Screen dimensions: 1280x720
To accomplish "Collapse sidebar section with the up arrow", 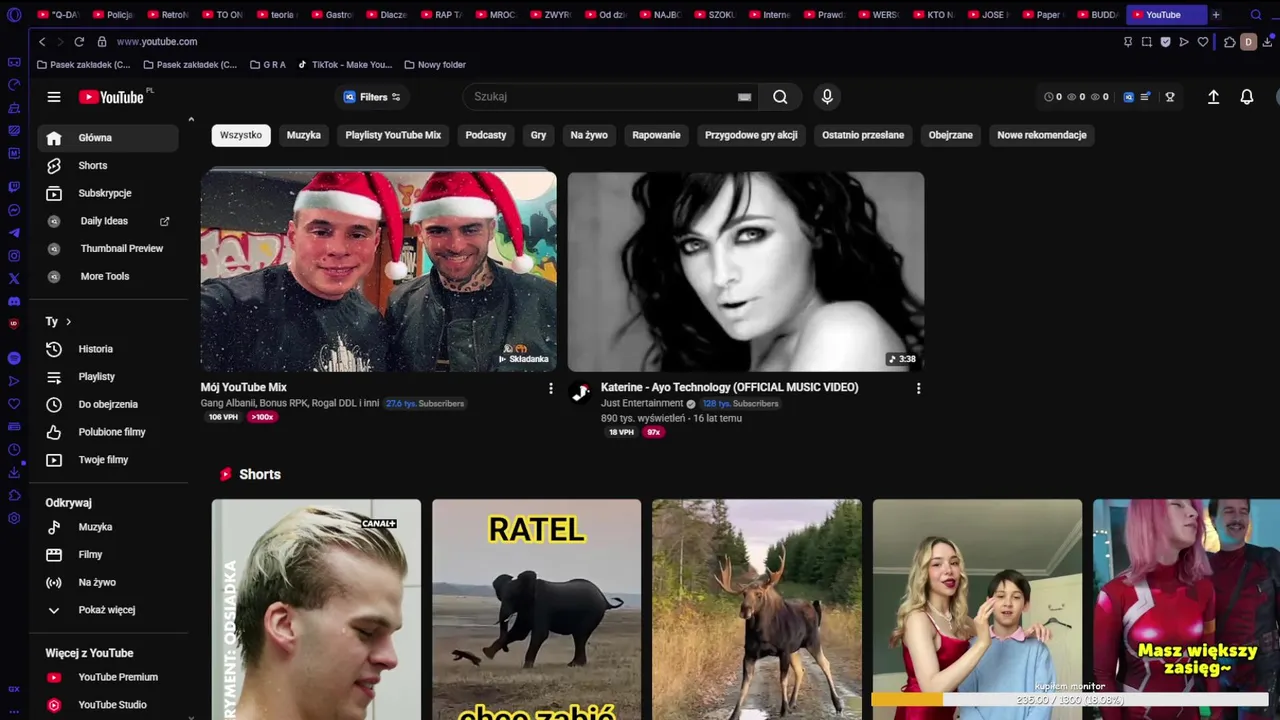I will (x=191, y=119).
